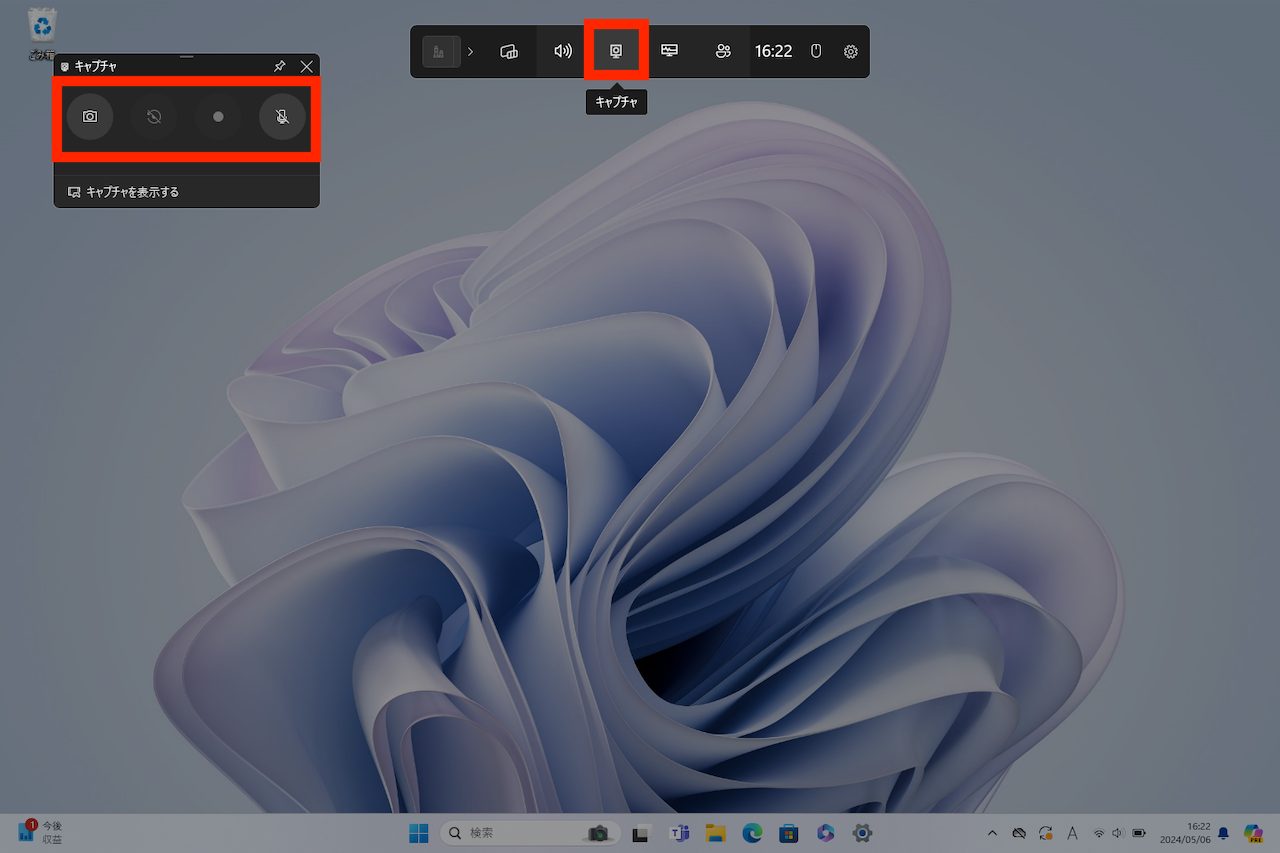Open the Performance widget in Game Bar
Image resolution: width=1280 pixels, height=853 pixels.
point(670,51)
